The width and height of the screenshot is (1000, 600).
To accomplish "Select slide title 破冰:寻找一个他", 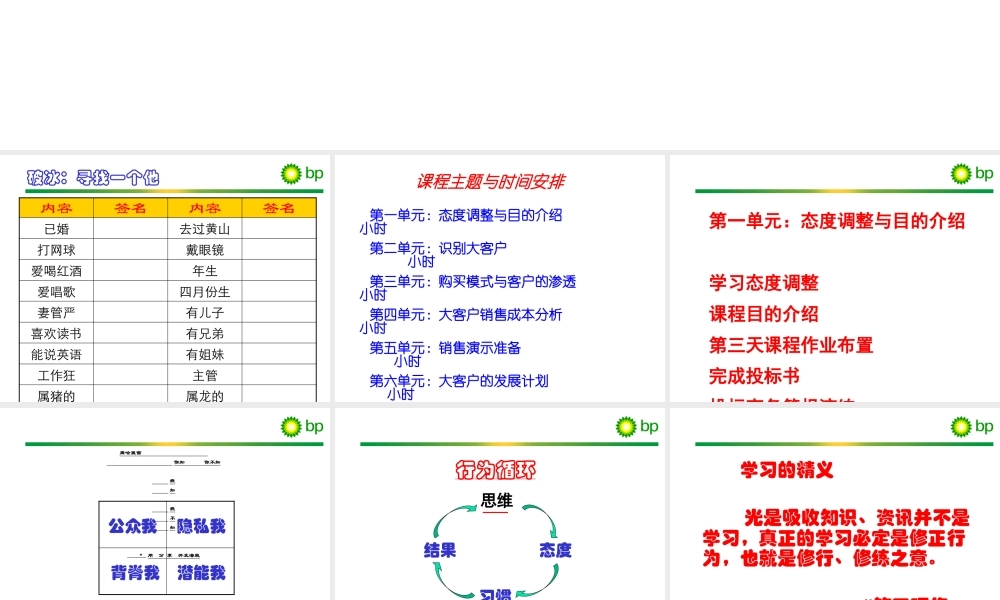I will (x=93, y=177).
